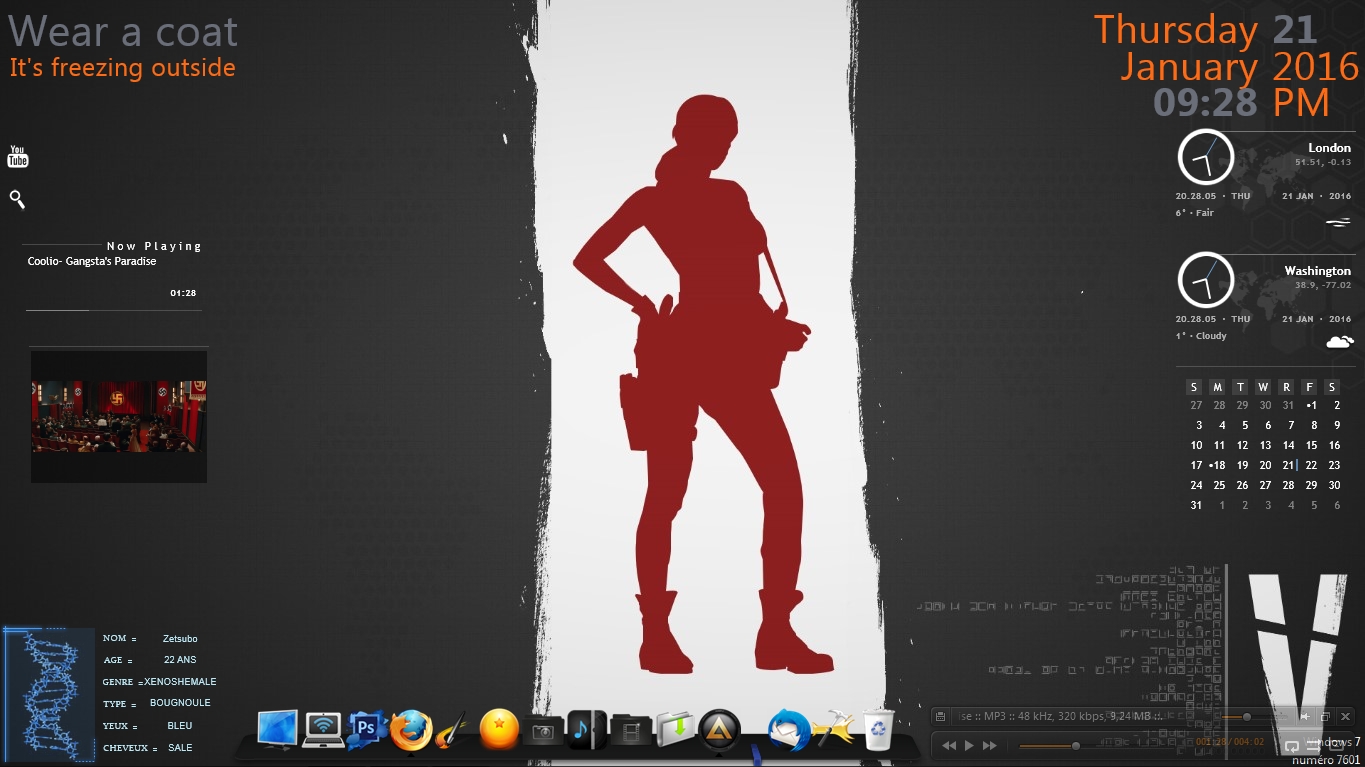Mute the AIMP player volume
Screen dimensions: 1365x767
1305,716
